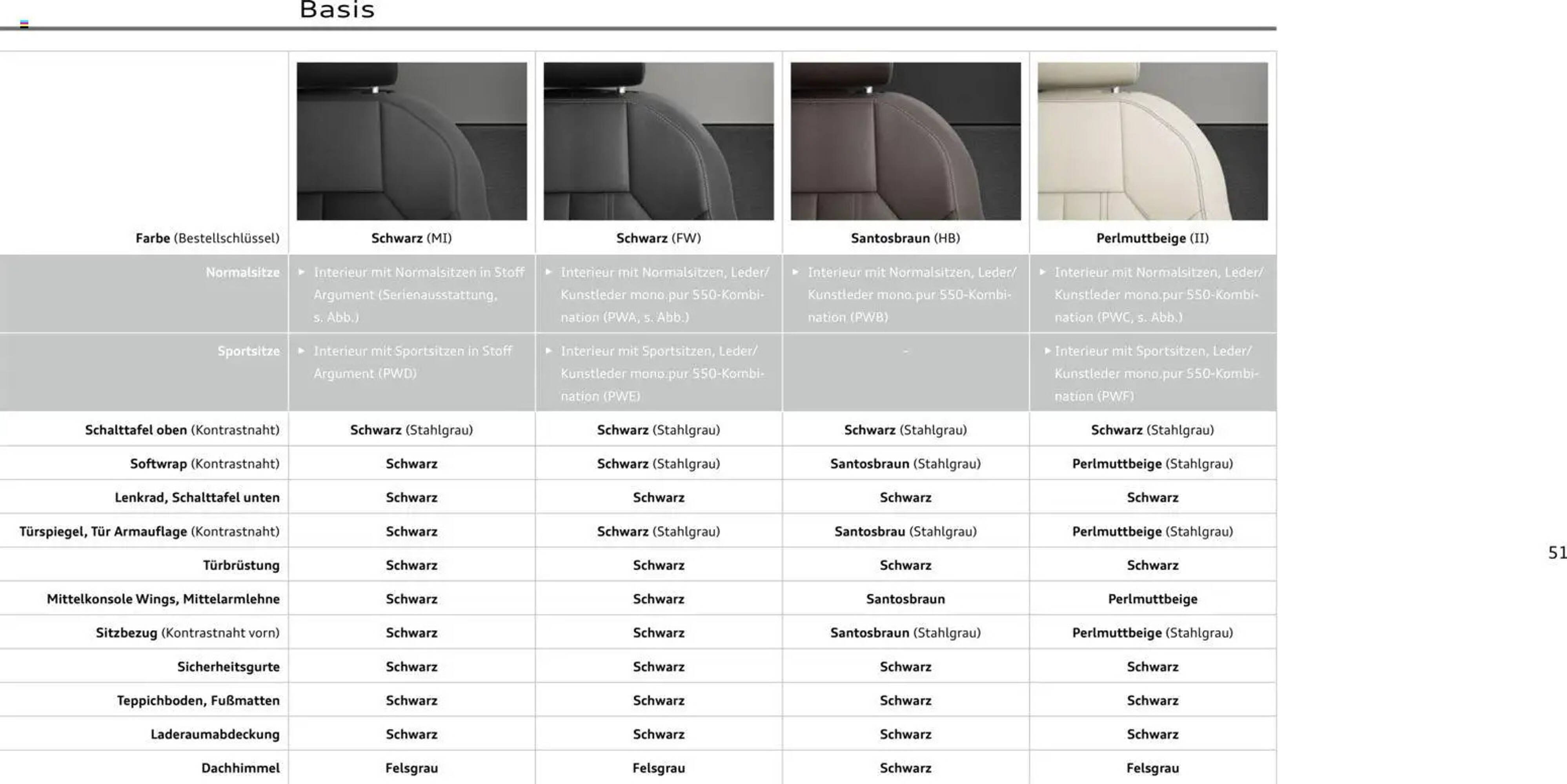The height and width of the screenshot is (784, 1567).
Task: Click the Perlmuttbeige (II) column title
Action: coord(1152,238)
